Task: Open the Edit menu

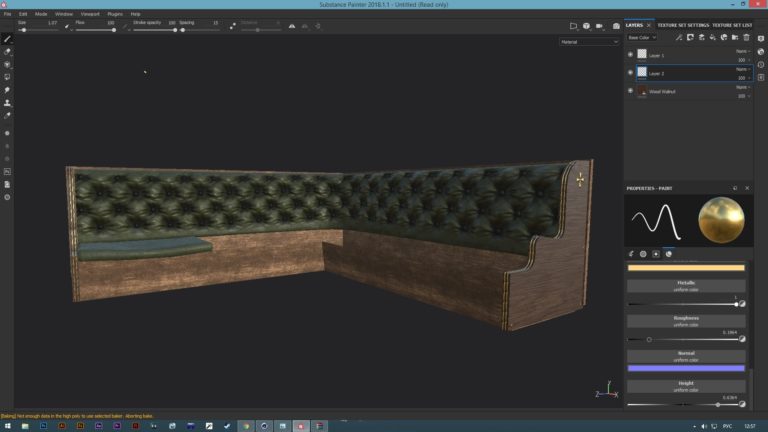Action: pyautogui.click(x=23, y=14)
